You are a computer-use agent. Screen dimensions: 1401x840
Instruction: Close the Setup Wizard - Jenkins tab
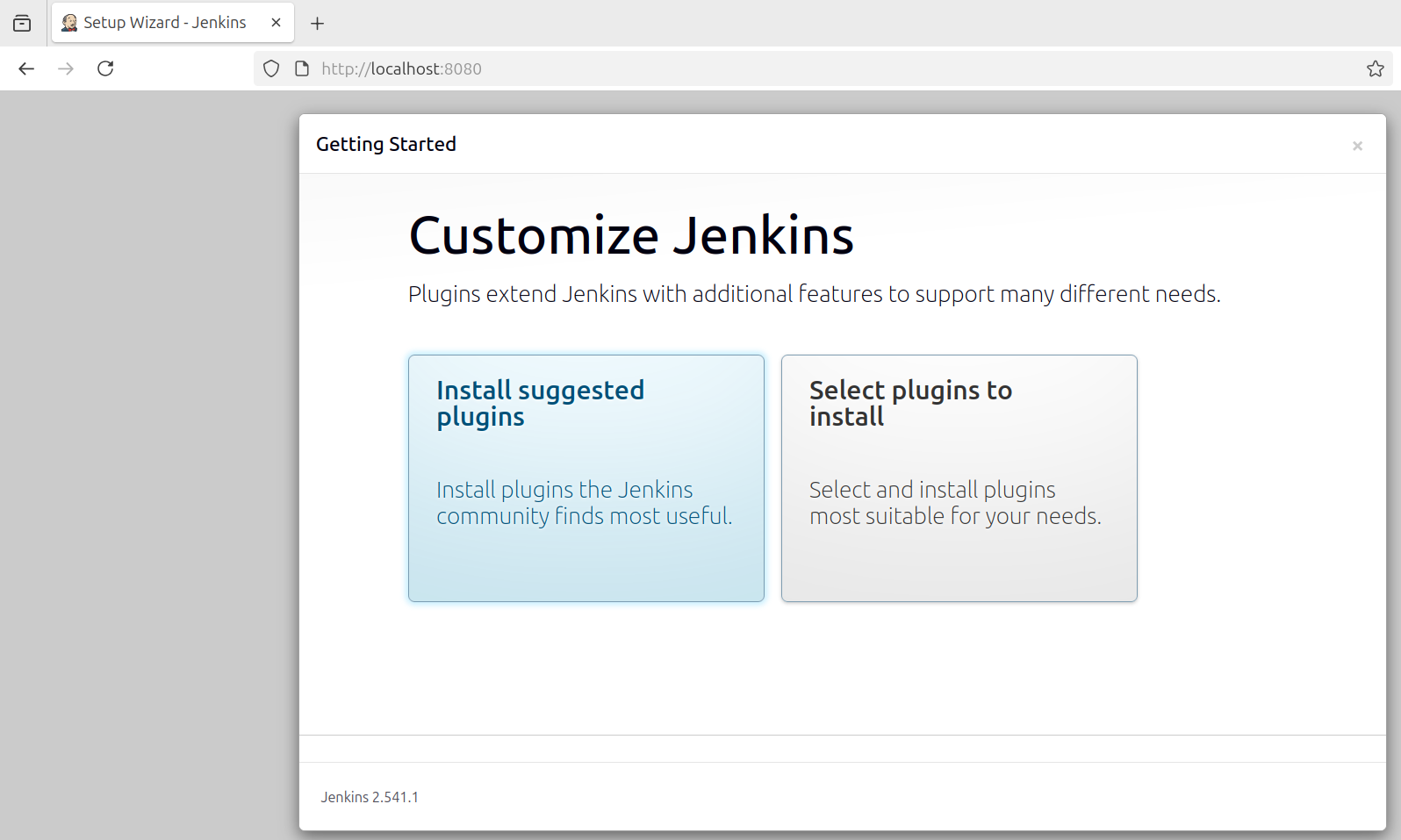coord(276,23)
